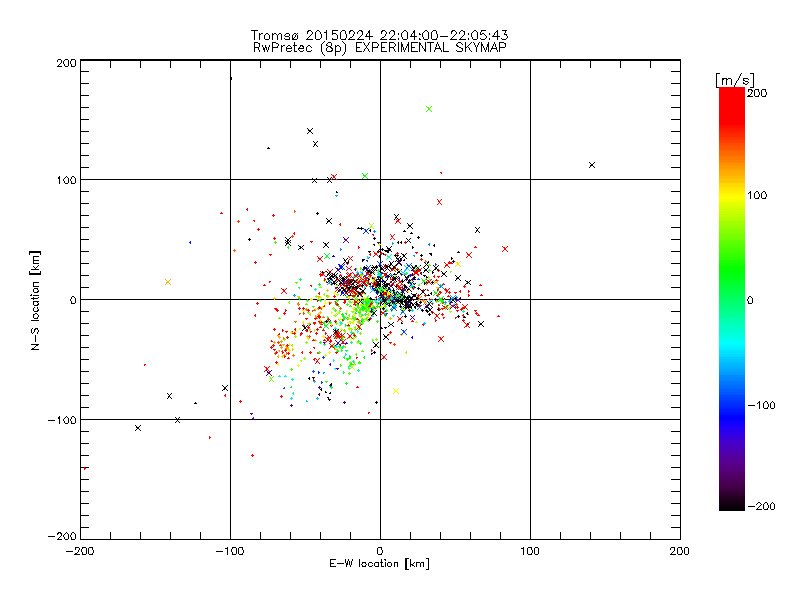Pick the blue band of the colorbar

click(x=732, y=416)
